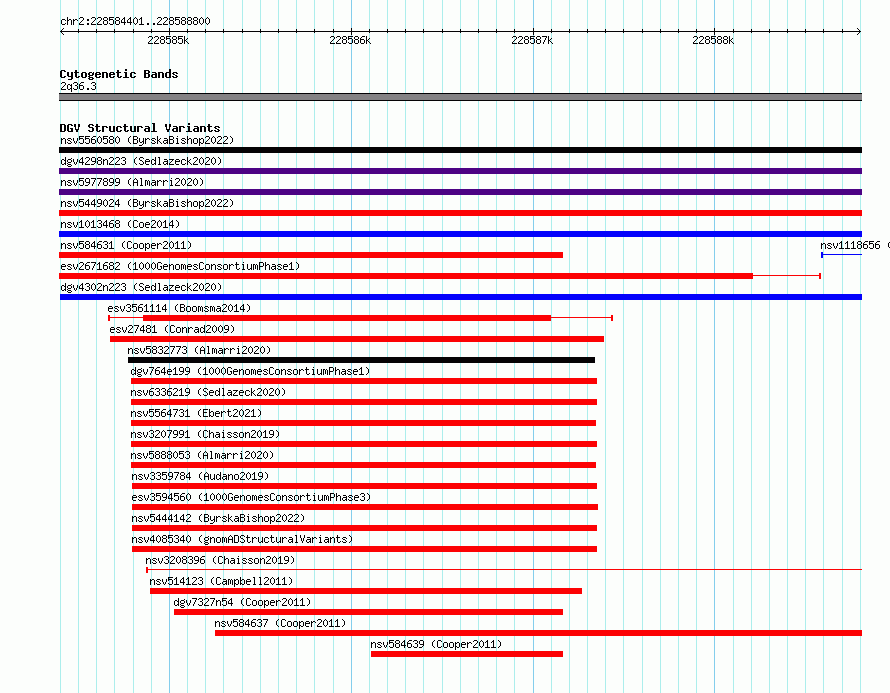Viewport: 890px width, 693px height.
Task: Select the red dgv7327n54 variant bar
Action: pyautogui.click(x=368, y=612)
